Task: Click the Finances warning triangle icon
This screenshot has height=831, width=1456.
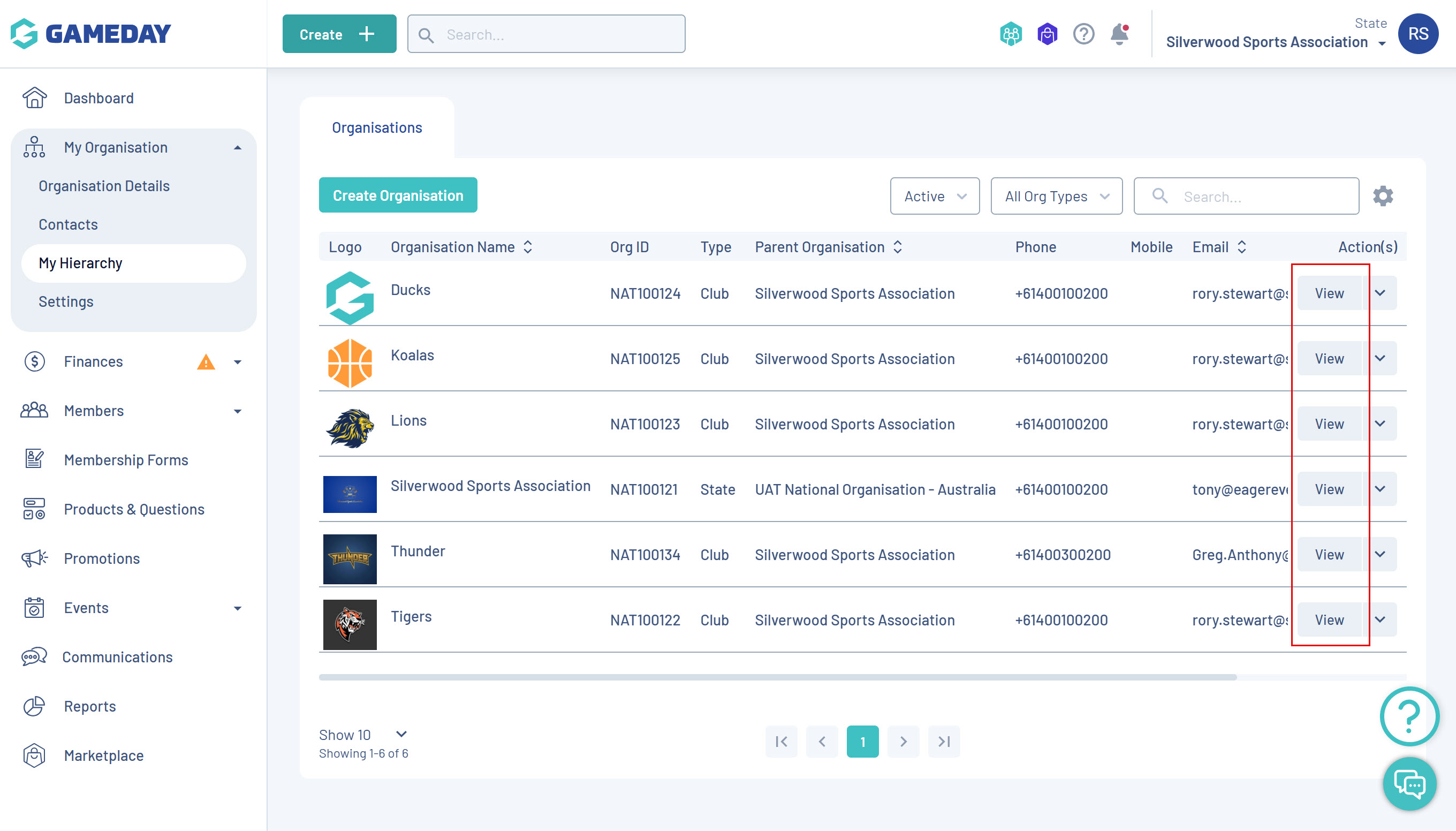Action: click(206, 362)
